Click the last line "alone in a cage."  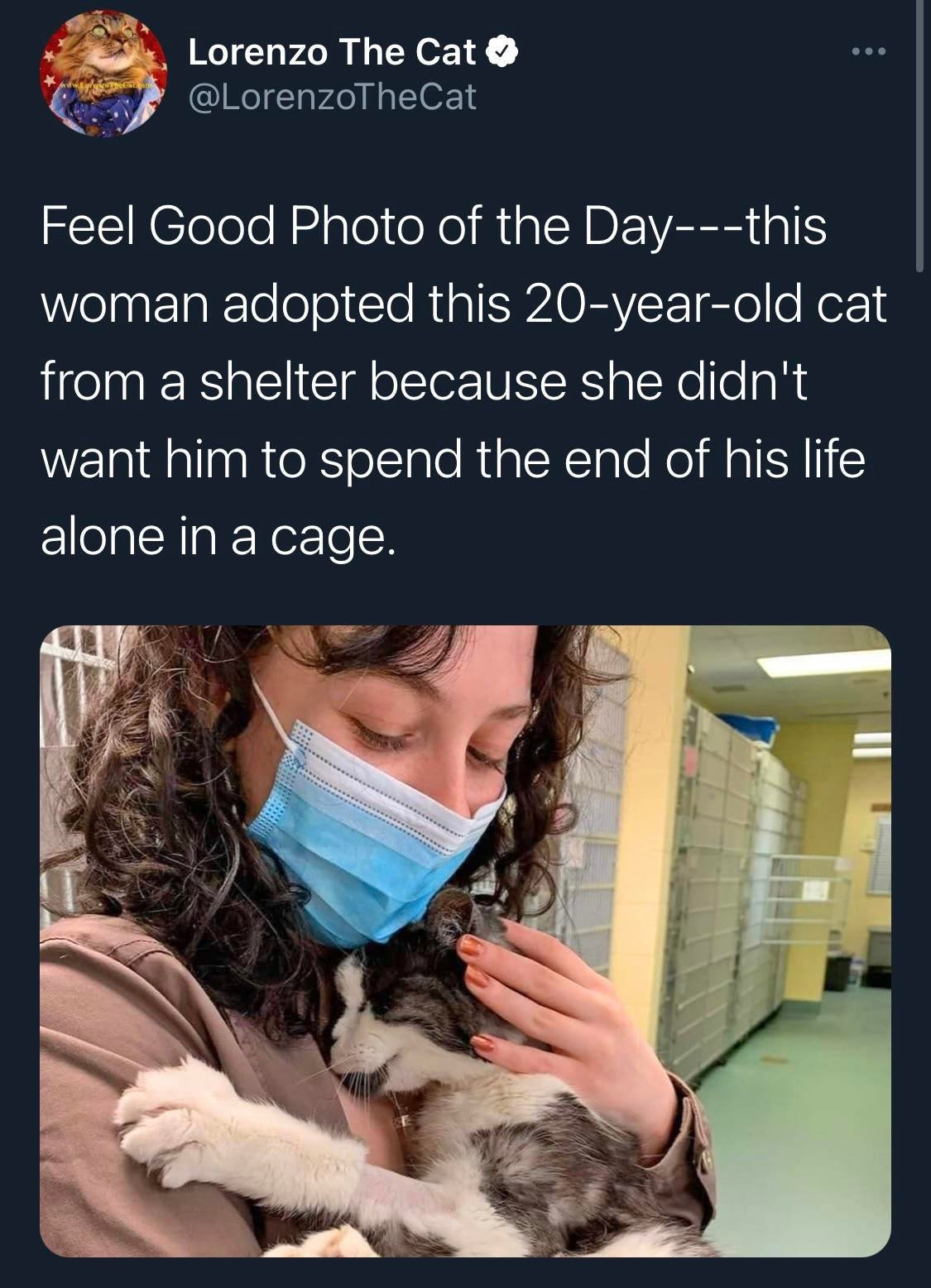(x=214, y=537)
